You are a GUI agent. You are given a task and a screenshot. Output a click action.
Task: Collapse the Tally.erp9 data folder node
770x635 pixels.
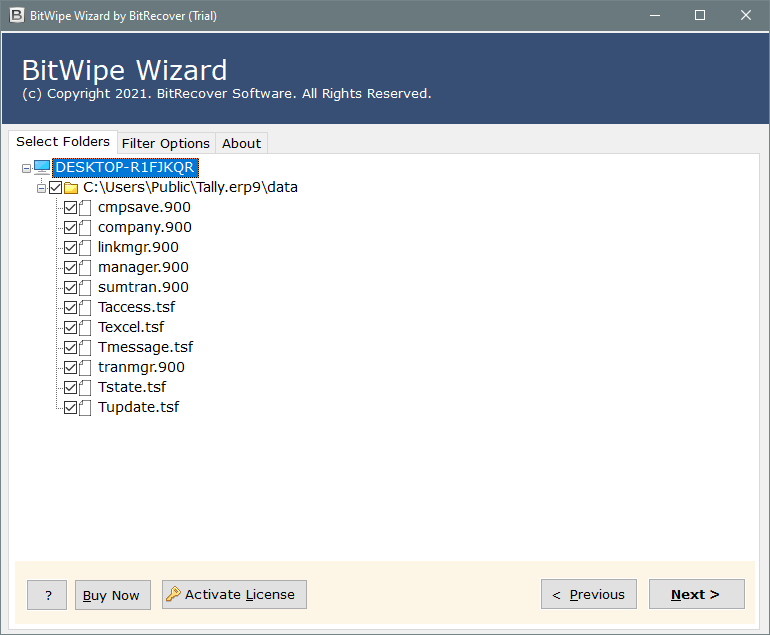tap(41, 188)
